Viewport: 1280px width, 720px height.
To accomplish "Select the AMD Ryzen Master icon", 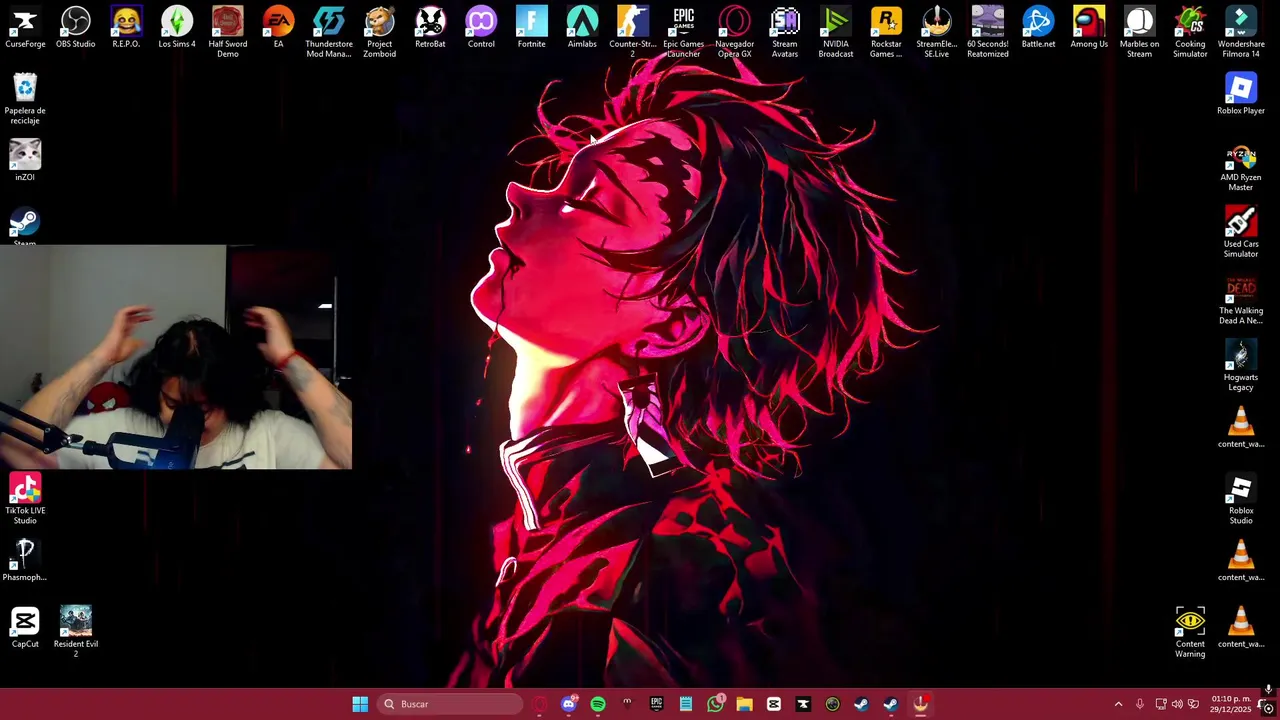I will click(1241, 166).
